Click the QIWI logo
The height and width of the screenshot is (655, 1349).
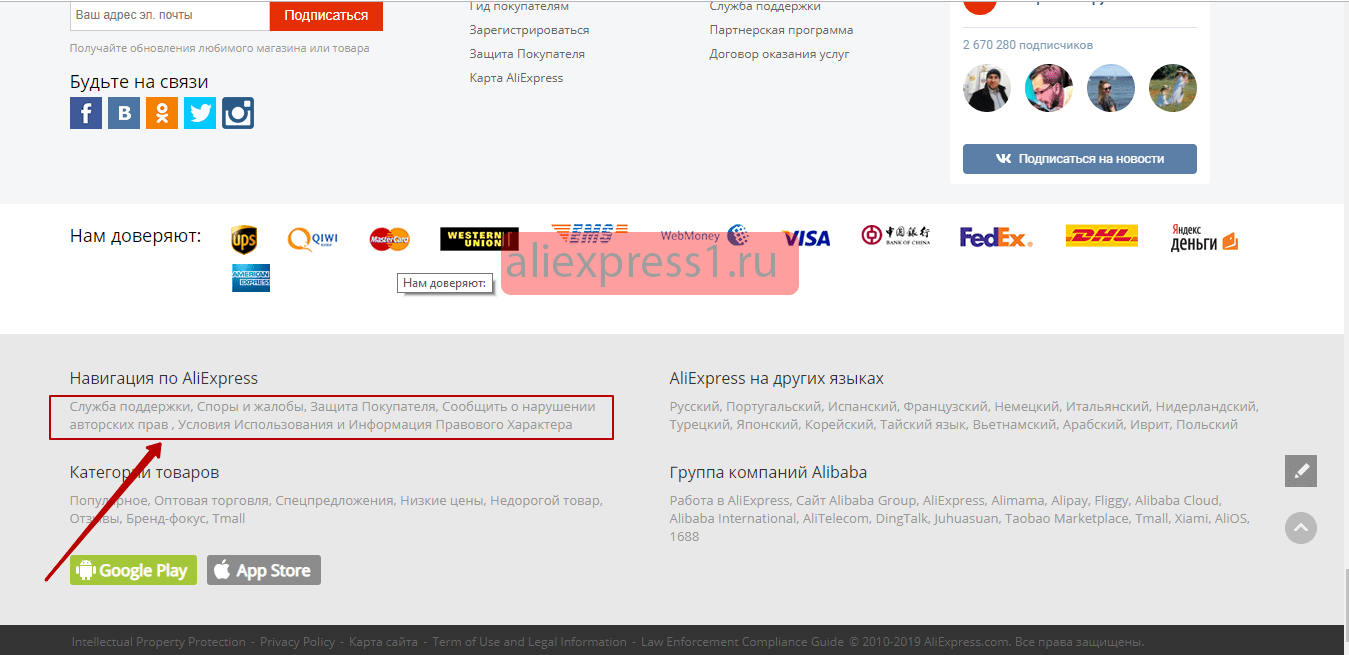313,239
